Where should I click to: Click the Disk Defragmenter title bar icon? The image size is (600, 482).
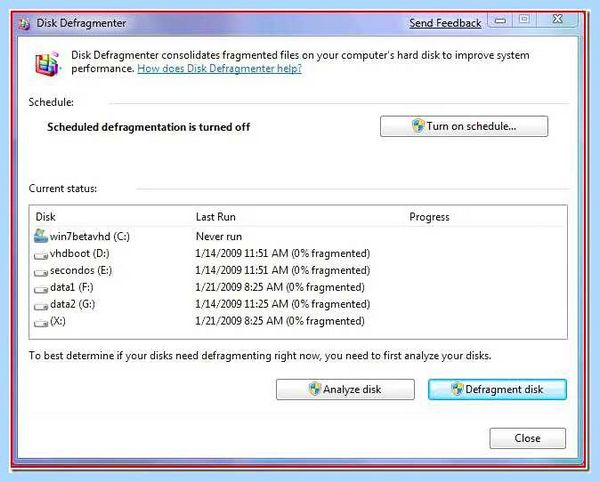coord(24,24)
